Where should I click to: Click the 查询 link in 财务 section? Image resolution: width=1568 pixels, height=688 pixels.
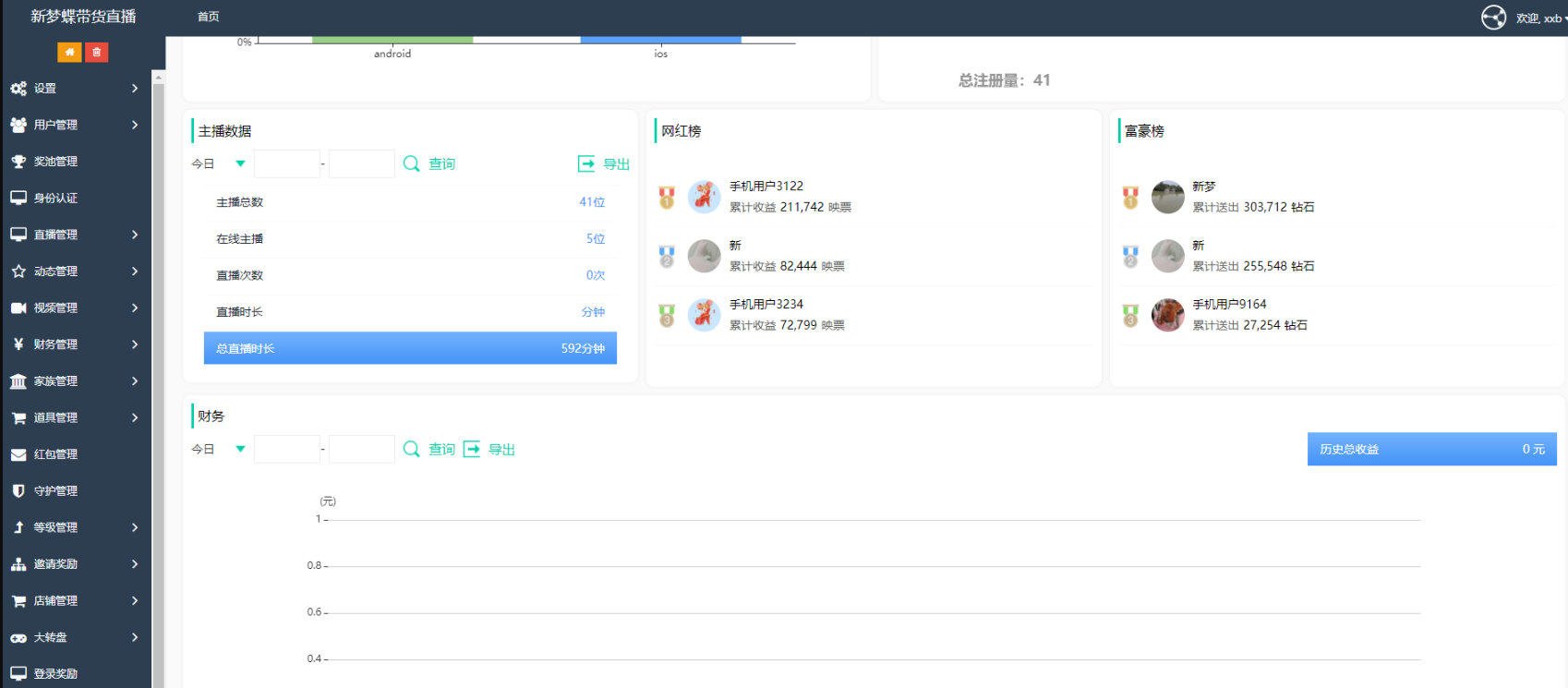coord(441,450)
